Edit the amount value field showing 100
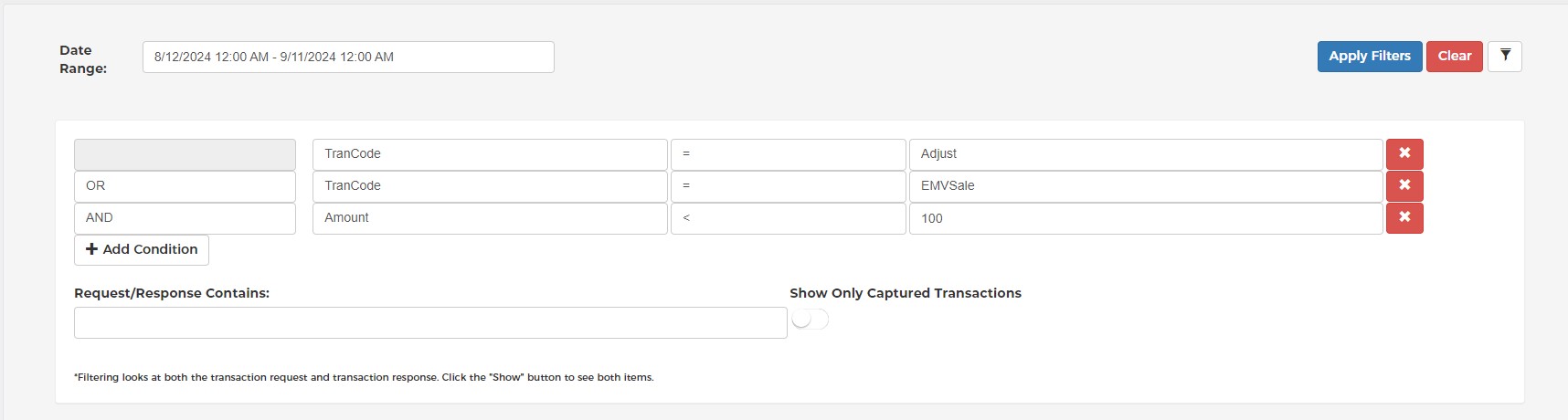 pos(1146,218)
